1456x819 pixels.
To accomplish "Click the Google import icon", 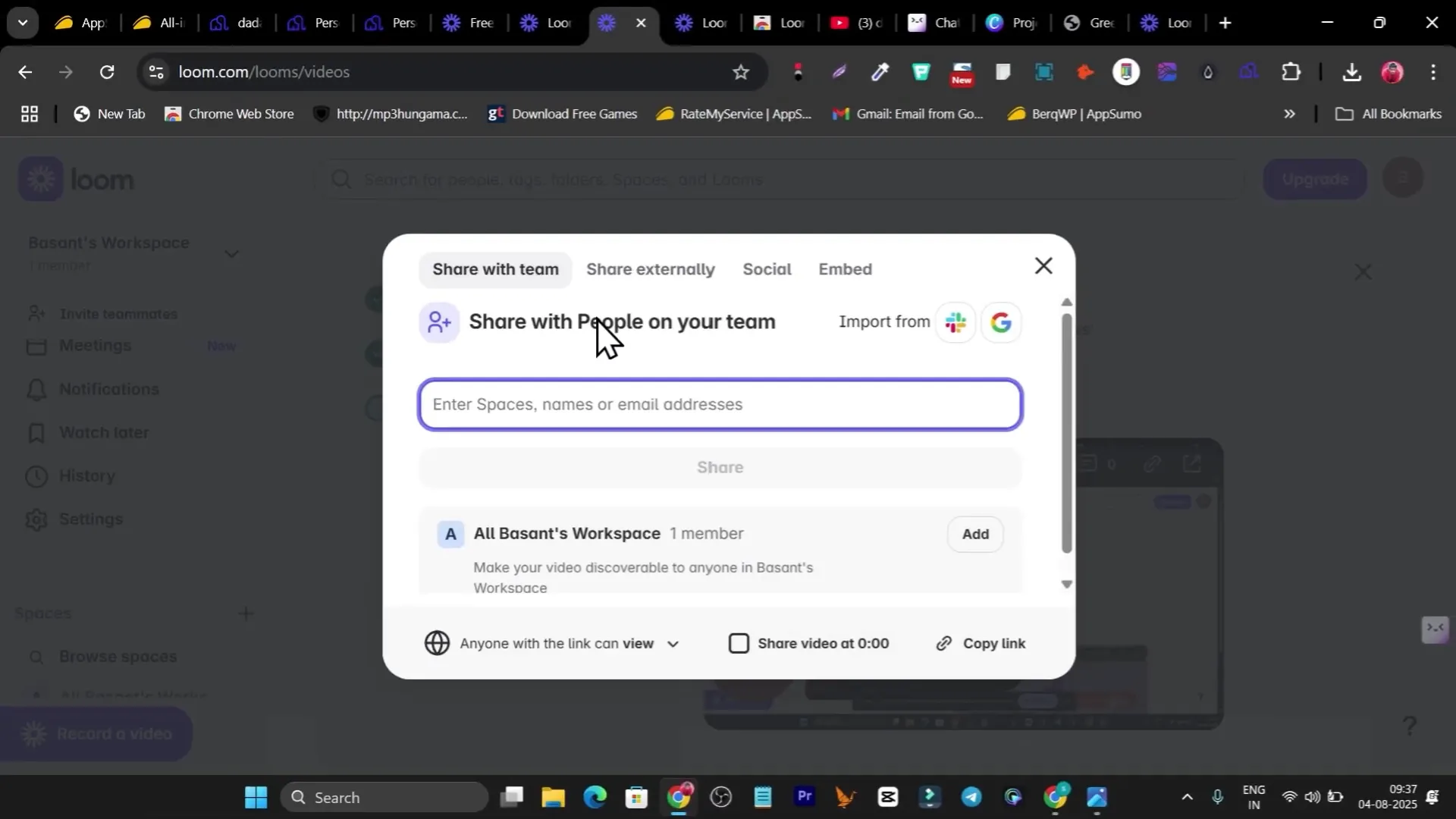I will click(x=1001, y=322).
